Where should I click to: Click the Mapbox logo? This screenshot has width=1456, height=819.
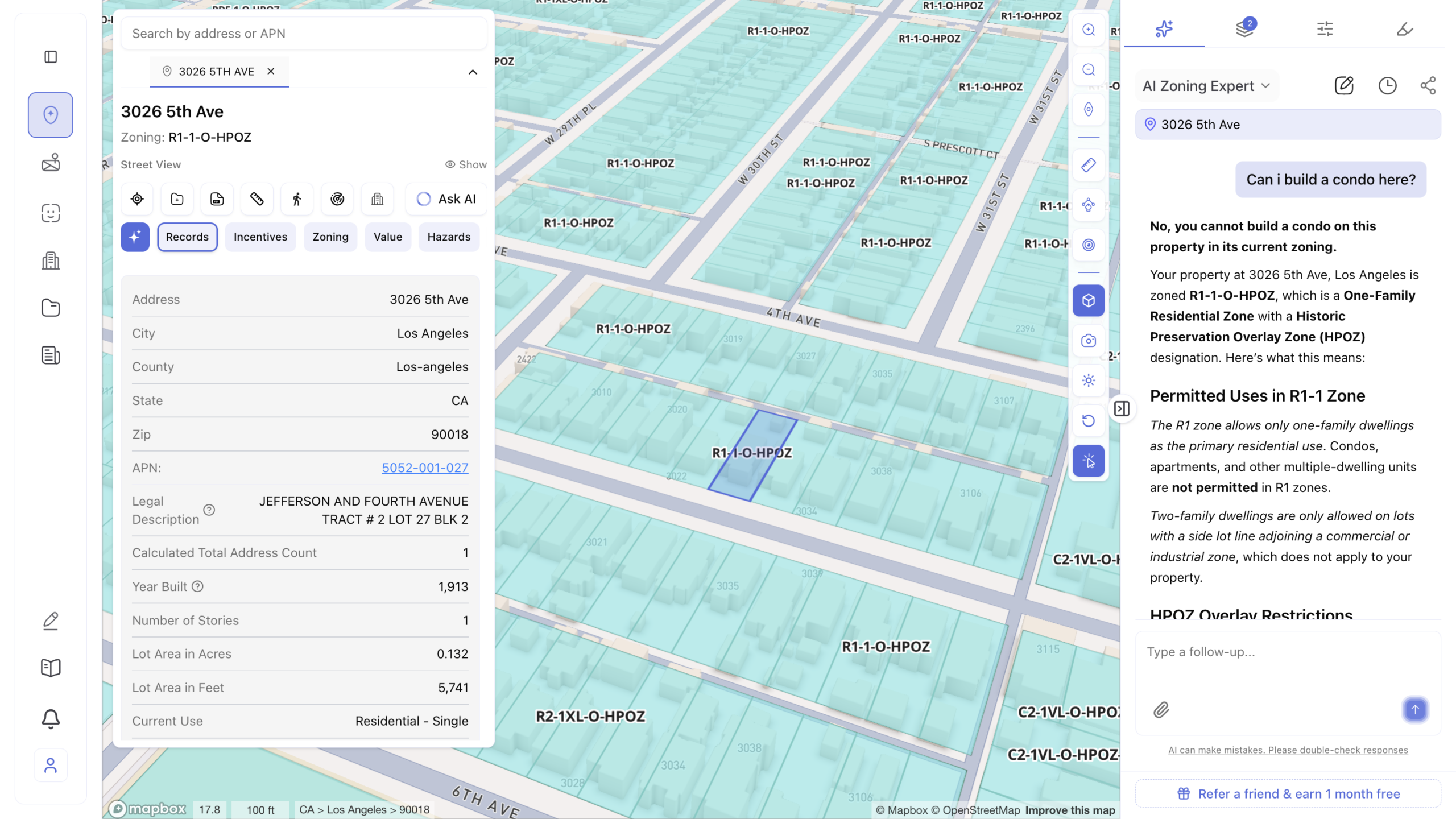[x=148, y=809]
